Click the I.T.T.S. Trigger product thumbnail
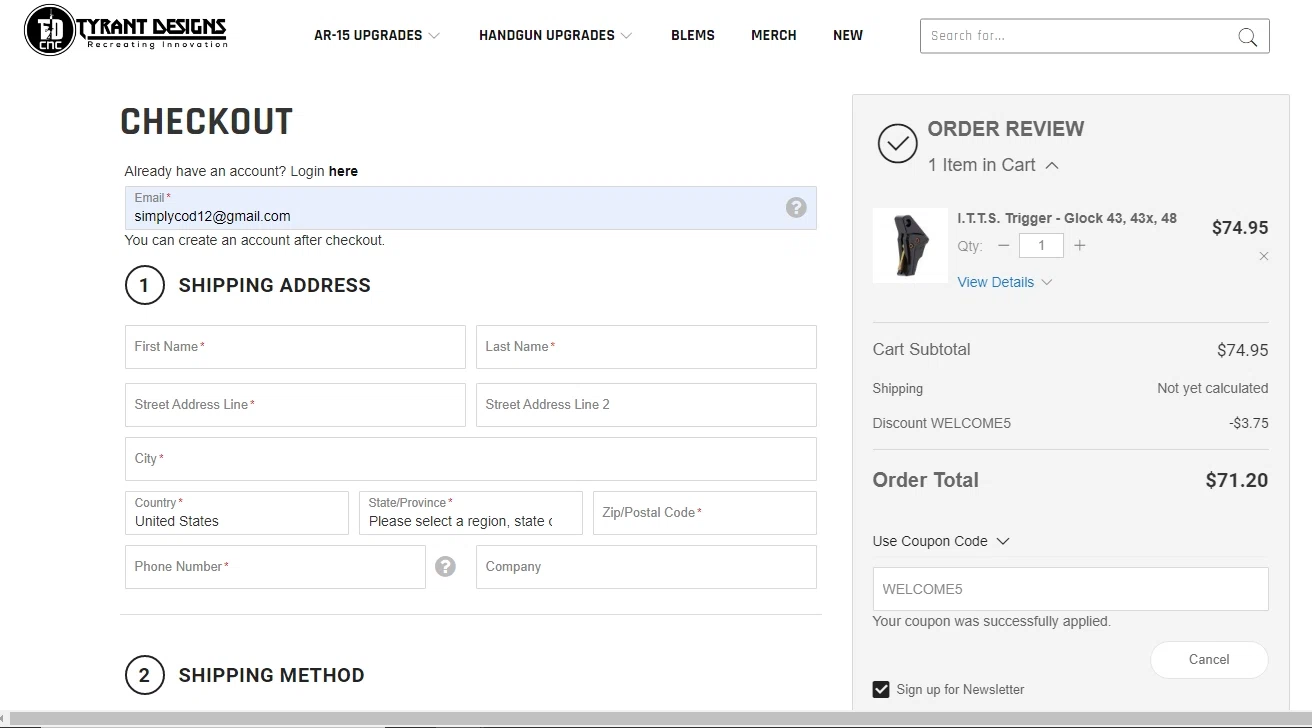This screenshot has height=728, width=1312. (910, 245)
